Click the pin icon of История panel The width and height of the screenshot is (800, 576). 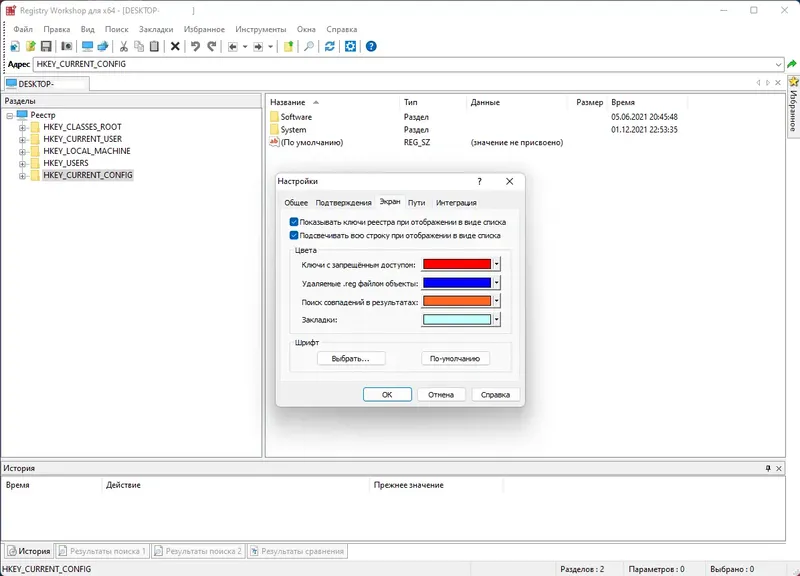tap(768, 468)
